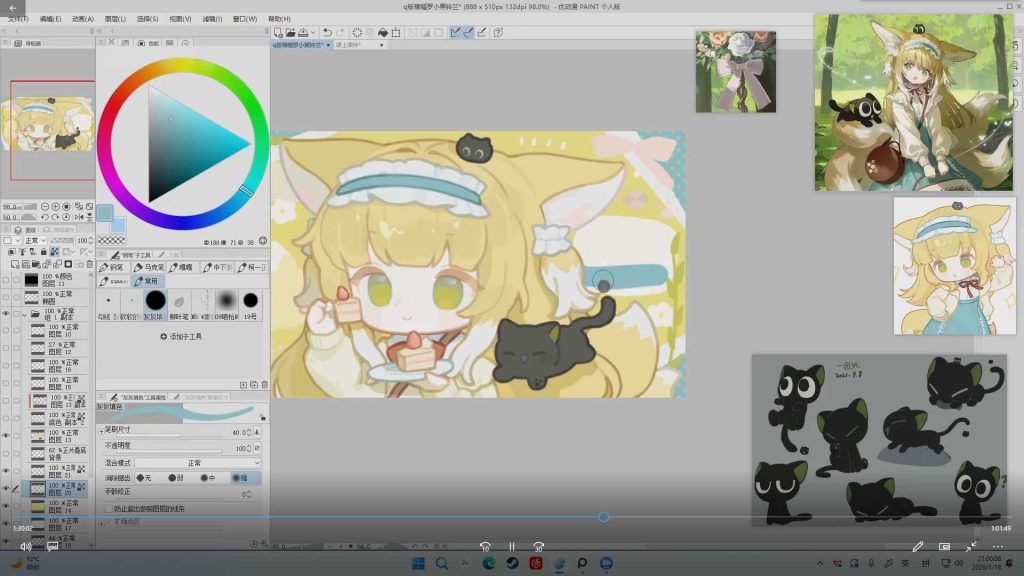The image size is (1024, 576).
Task: Open the 混合模式 dropdown in tool property
Action: pyautogui.click(x=198, y=462)
